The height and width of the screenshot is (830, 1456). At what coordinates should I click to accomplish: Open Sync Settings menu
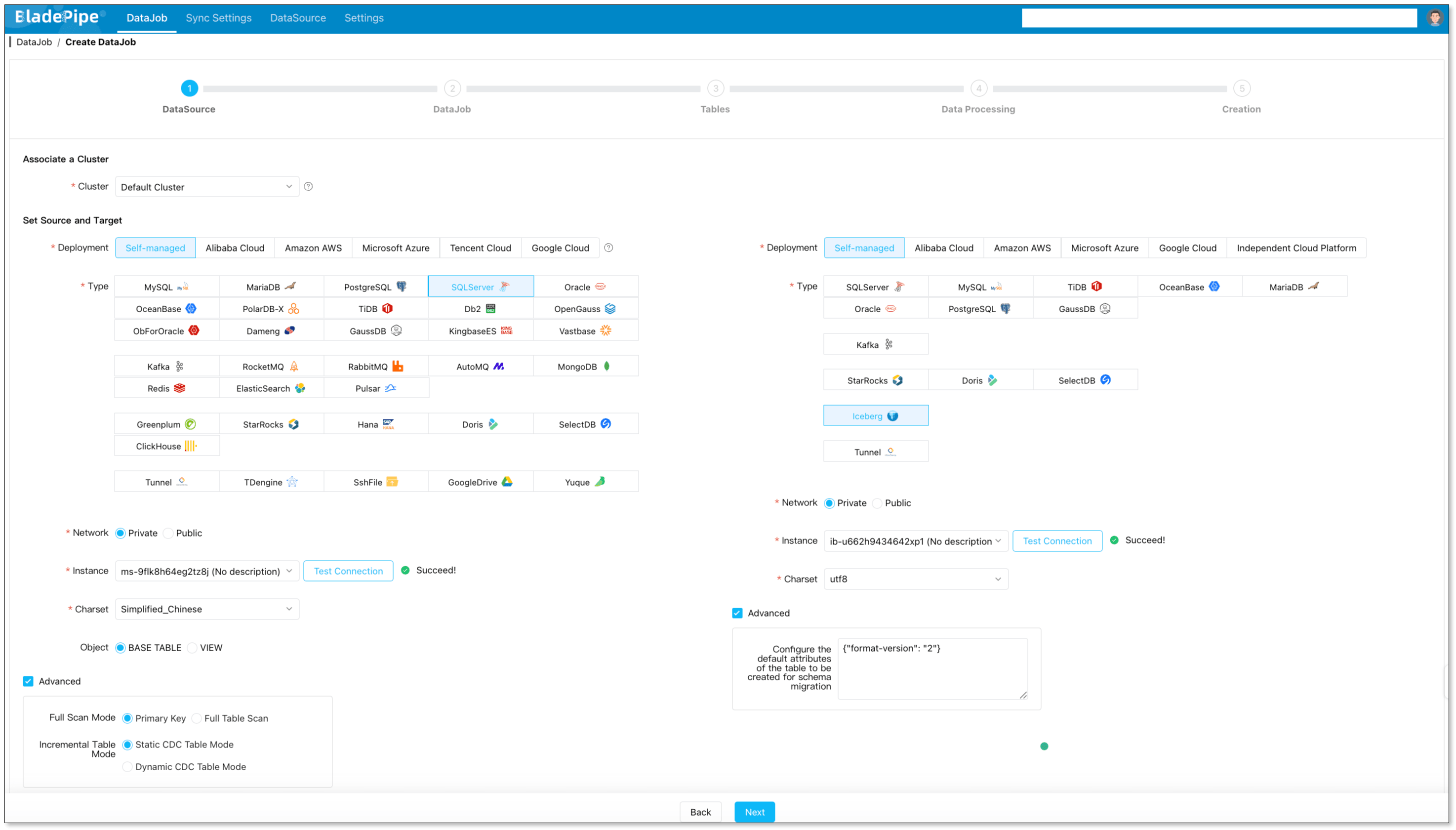[x=218, y=18]
